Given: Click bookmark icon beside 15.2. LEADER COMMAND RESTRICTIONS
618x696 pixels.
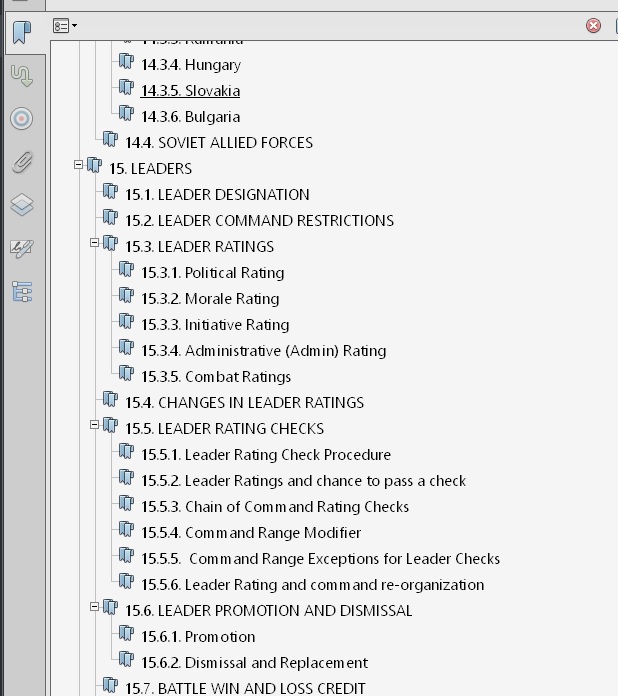Looking at the screenshot, I should tap(110, 217).
